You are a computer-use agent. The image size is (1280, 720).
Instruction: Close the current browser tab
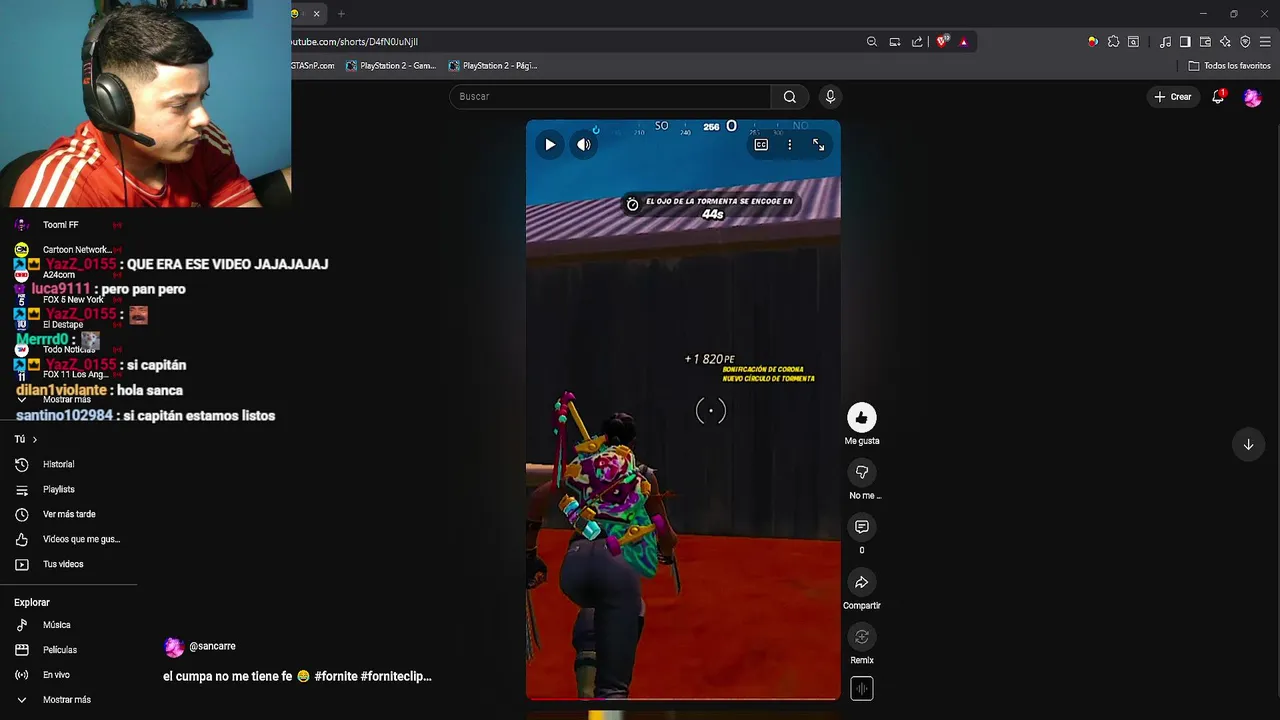pos(316,14)
